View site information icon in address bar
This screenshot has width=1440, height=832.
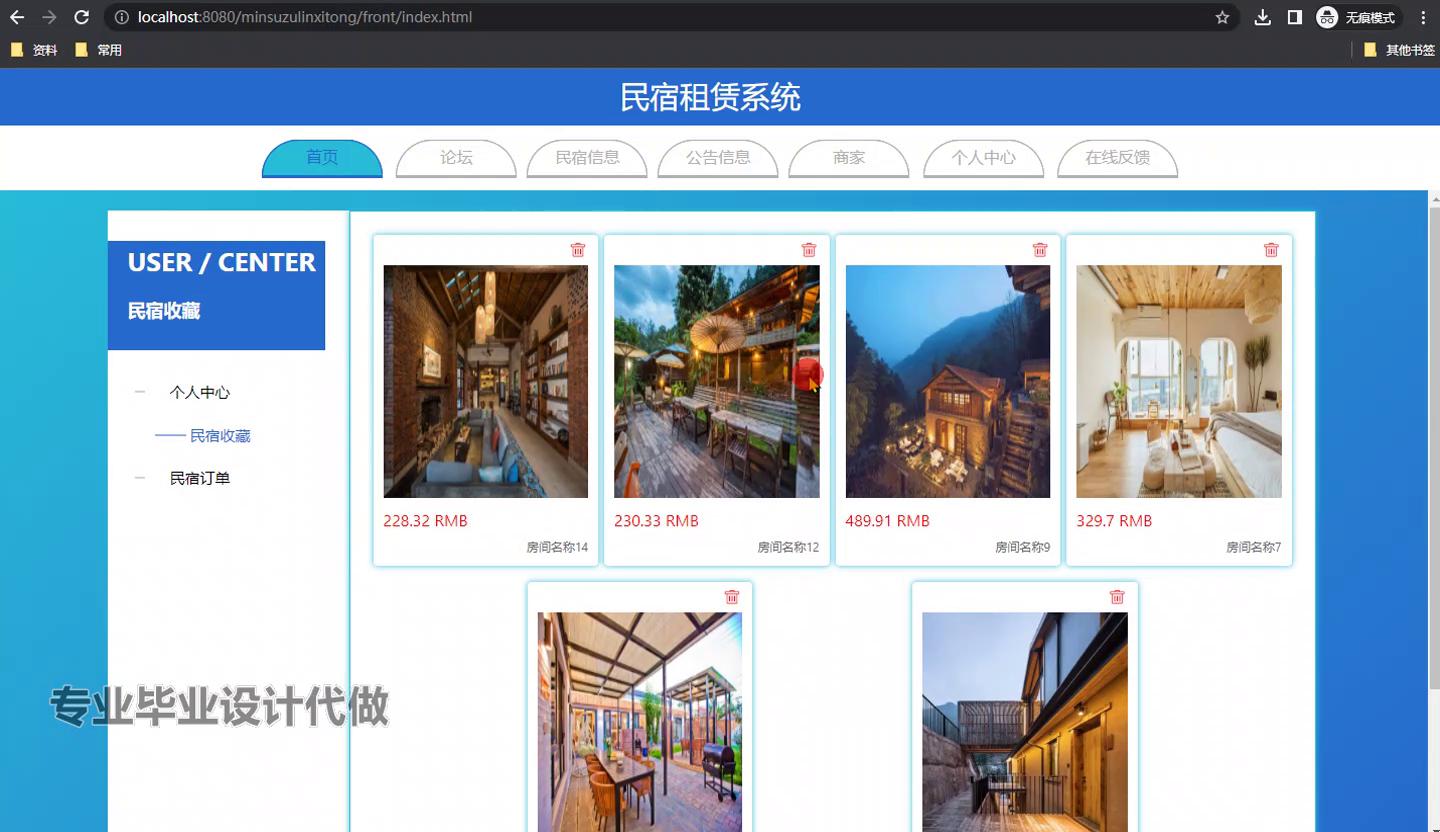122,17
